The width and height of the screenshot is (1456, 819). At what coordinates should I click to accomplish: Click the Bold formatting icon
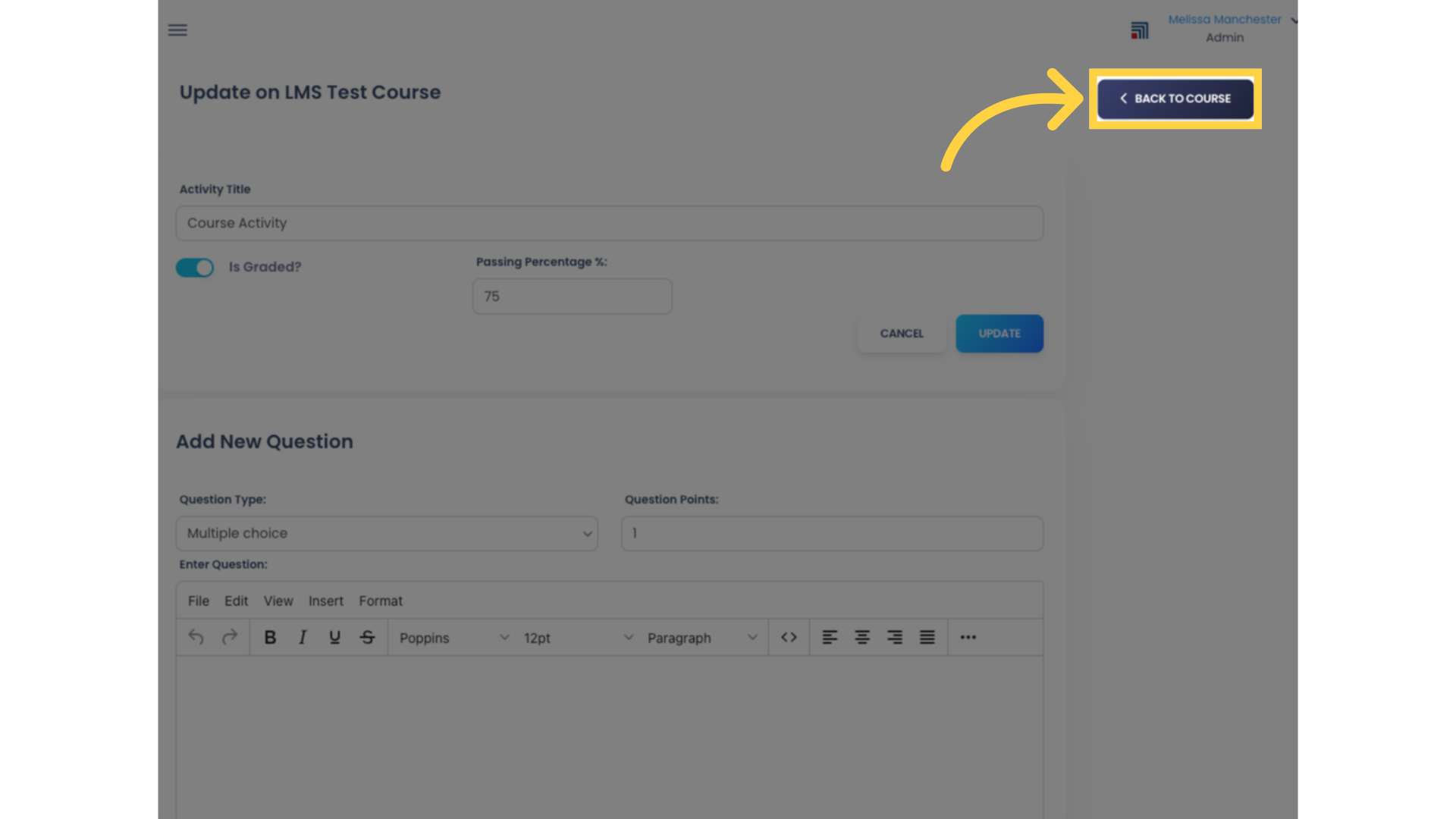coord(269,637)
